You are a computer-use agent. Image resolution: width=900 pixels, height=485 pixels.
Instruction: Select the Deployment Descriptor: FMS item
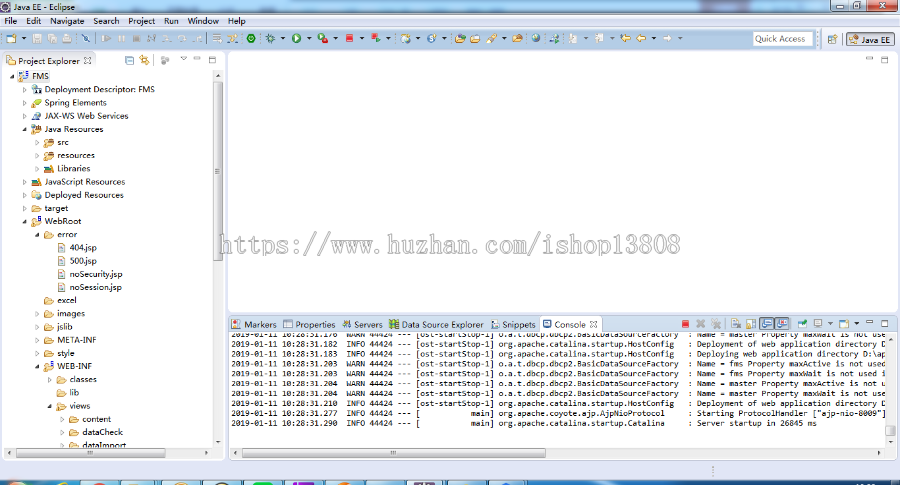(x=99, y=89)
